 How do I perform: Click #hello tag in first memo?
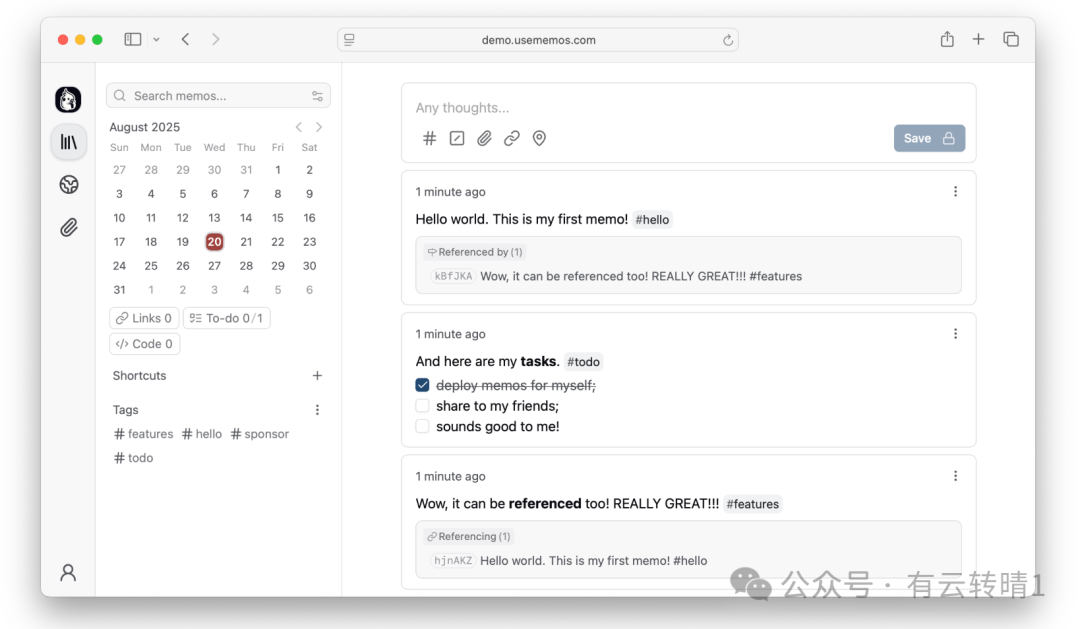click(652, 220)
